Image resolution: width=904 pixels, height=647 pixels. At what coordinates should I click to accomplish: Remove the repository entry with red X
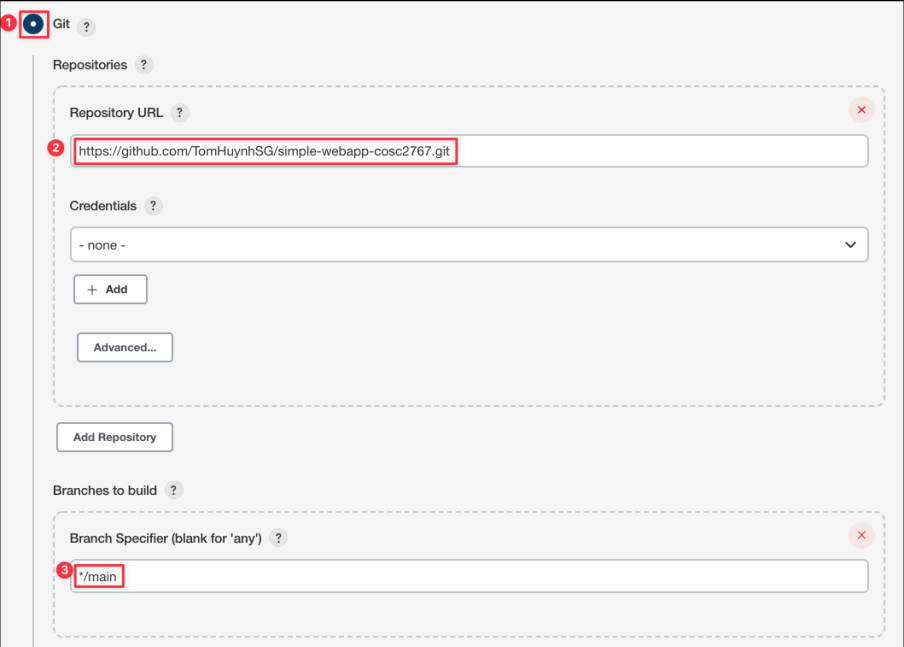[861, 110]
